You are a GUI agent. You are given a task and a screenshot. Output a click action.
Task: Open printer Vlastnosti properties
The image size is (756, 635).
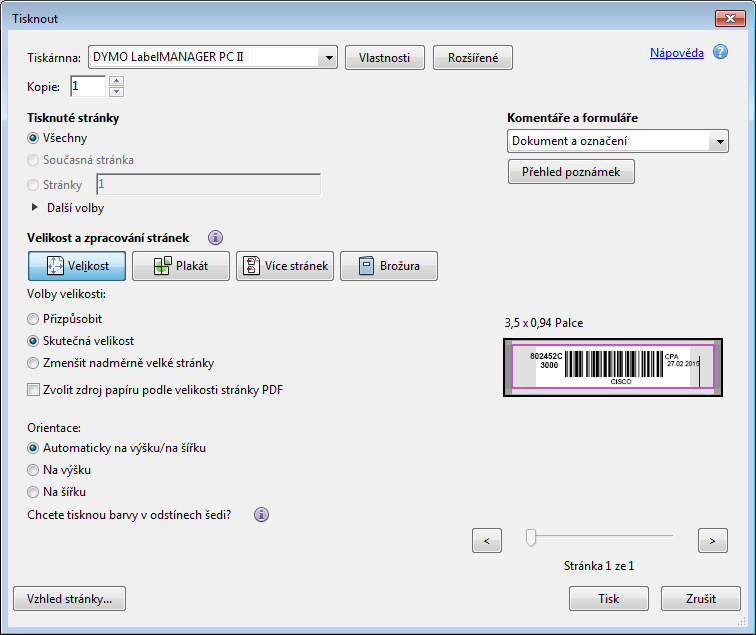point(385,58)
